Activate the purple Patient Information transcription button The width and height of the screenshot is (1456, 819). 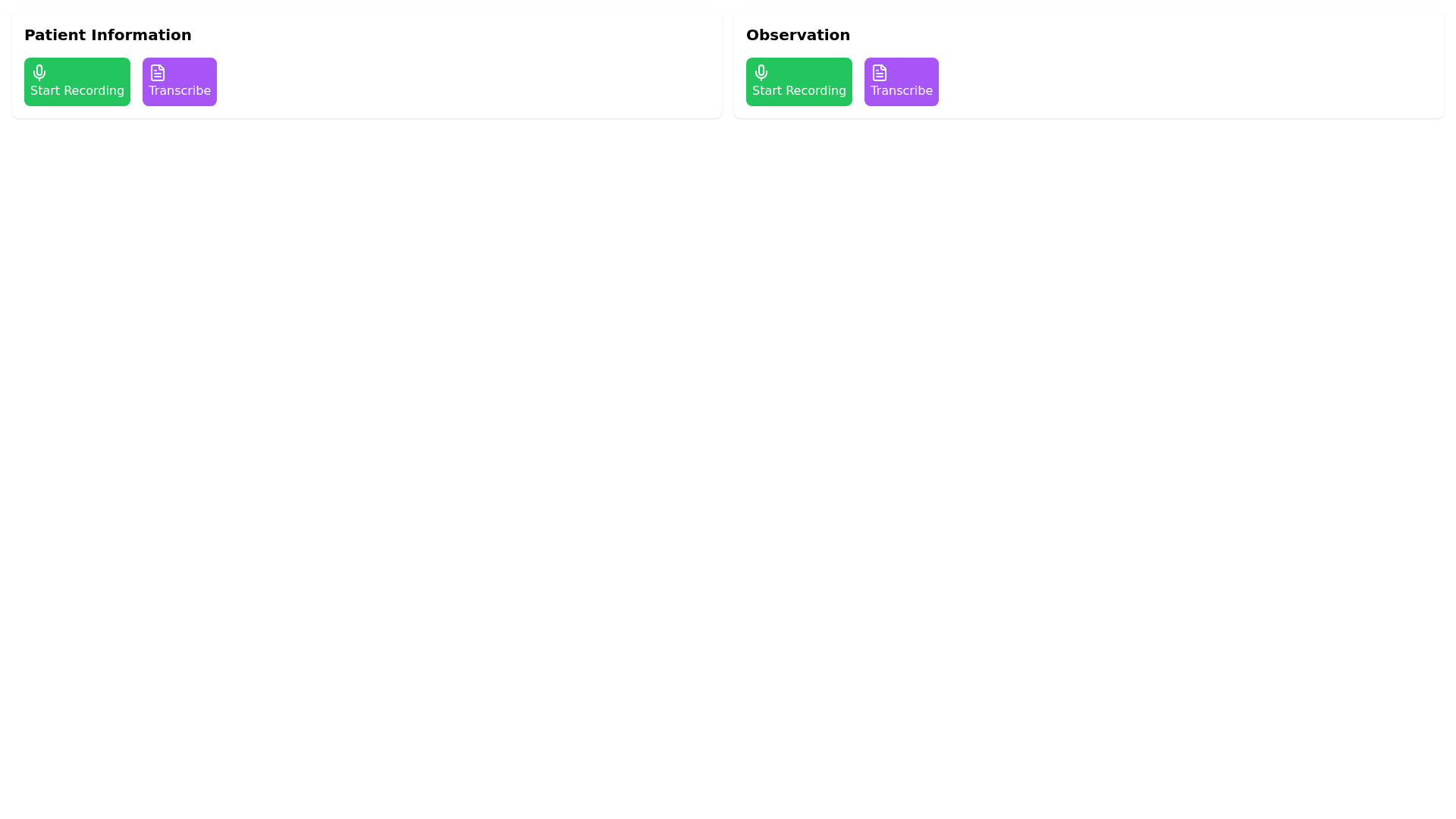click(x=180, y=82)
